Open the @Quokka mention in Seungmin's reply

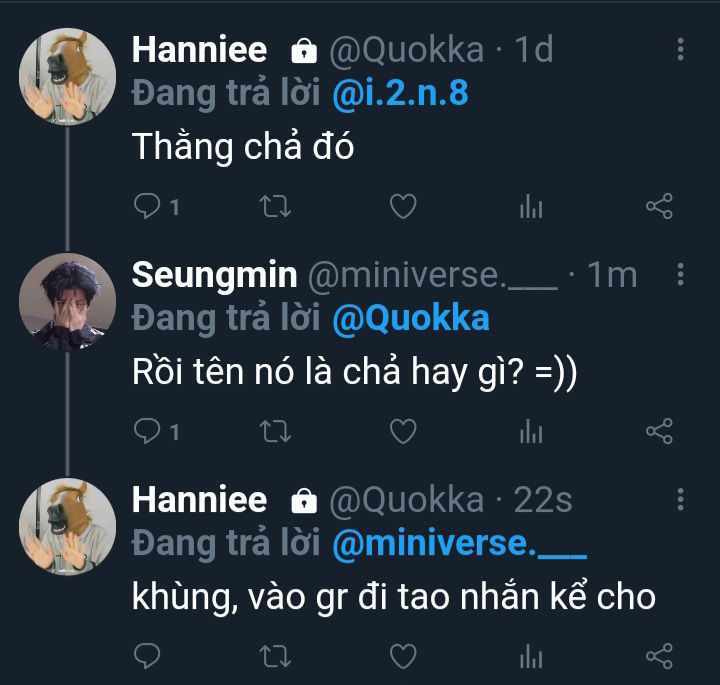(x=410, y=318)
